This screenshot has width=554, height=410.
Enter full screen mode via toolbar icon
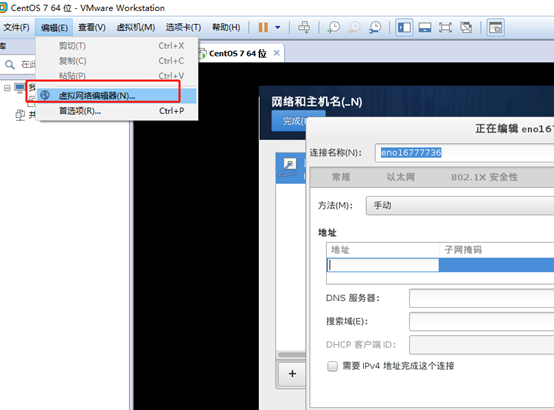coord(445,27)
